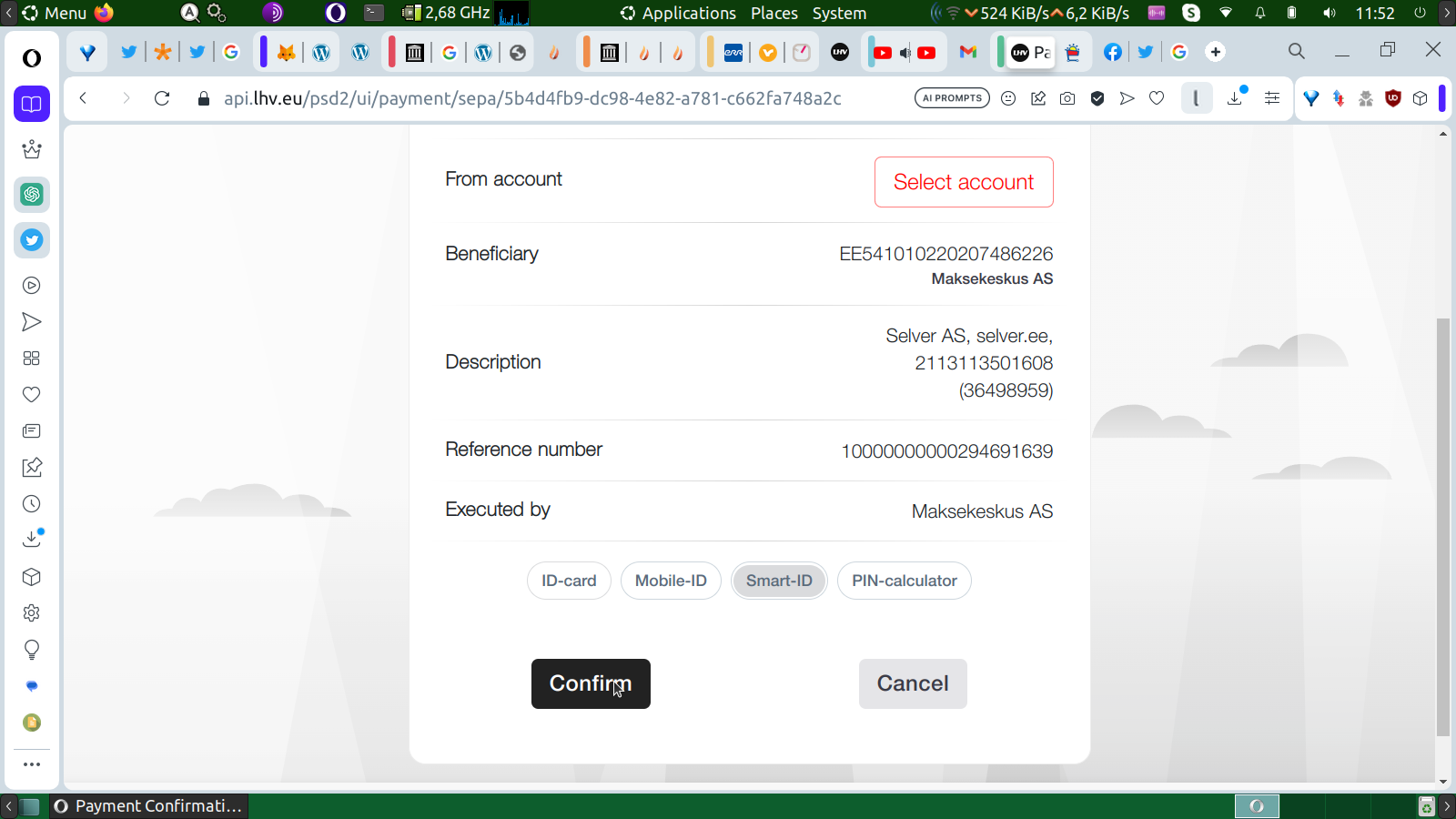
Task: Open the Aria crown icon in sidebar
Action: pyautogui.click(x=32, y=149)
